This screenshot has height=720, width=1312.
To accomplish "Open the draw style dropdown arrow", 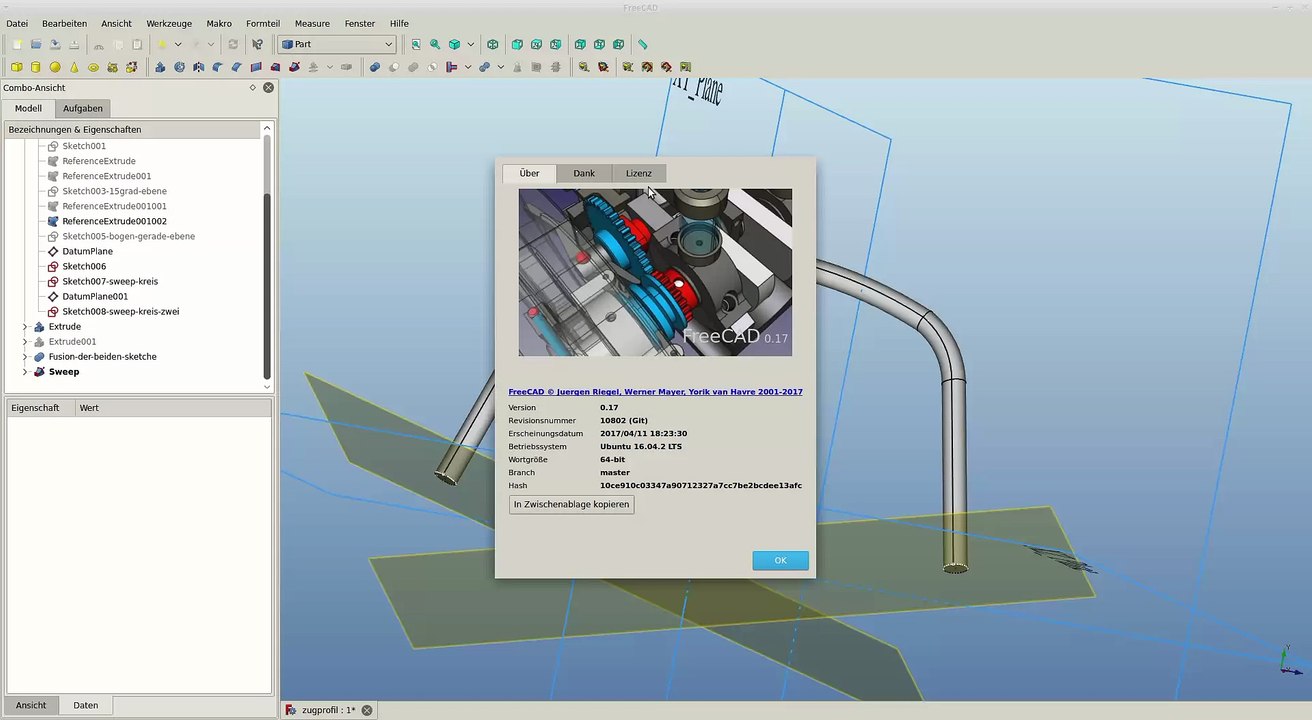I will [x=471, y=44].
